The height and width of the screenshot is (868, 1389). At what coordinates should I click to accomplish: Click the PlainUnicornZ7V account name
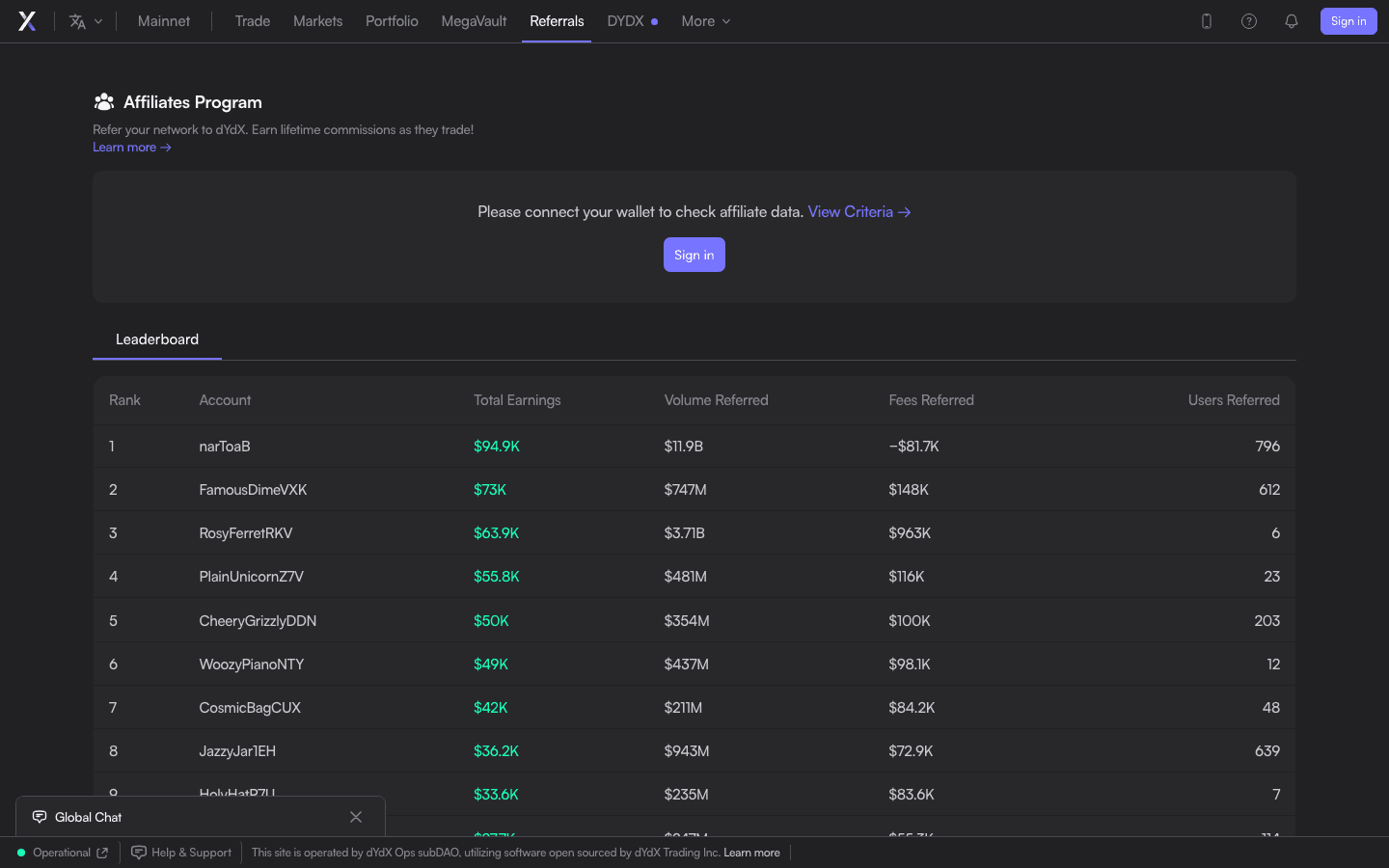[x=252, y=577]
